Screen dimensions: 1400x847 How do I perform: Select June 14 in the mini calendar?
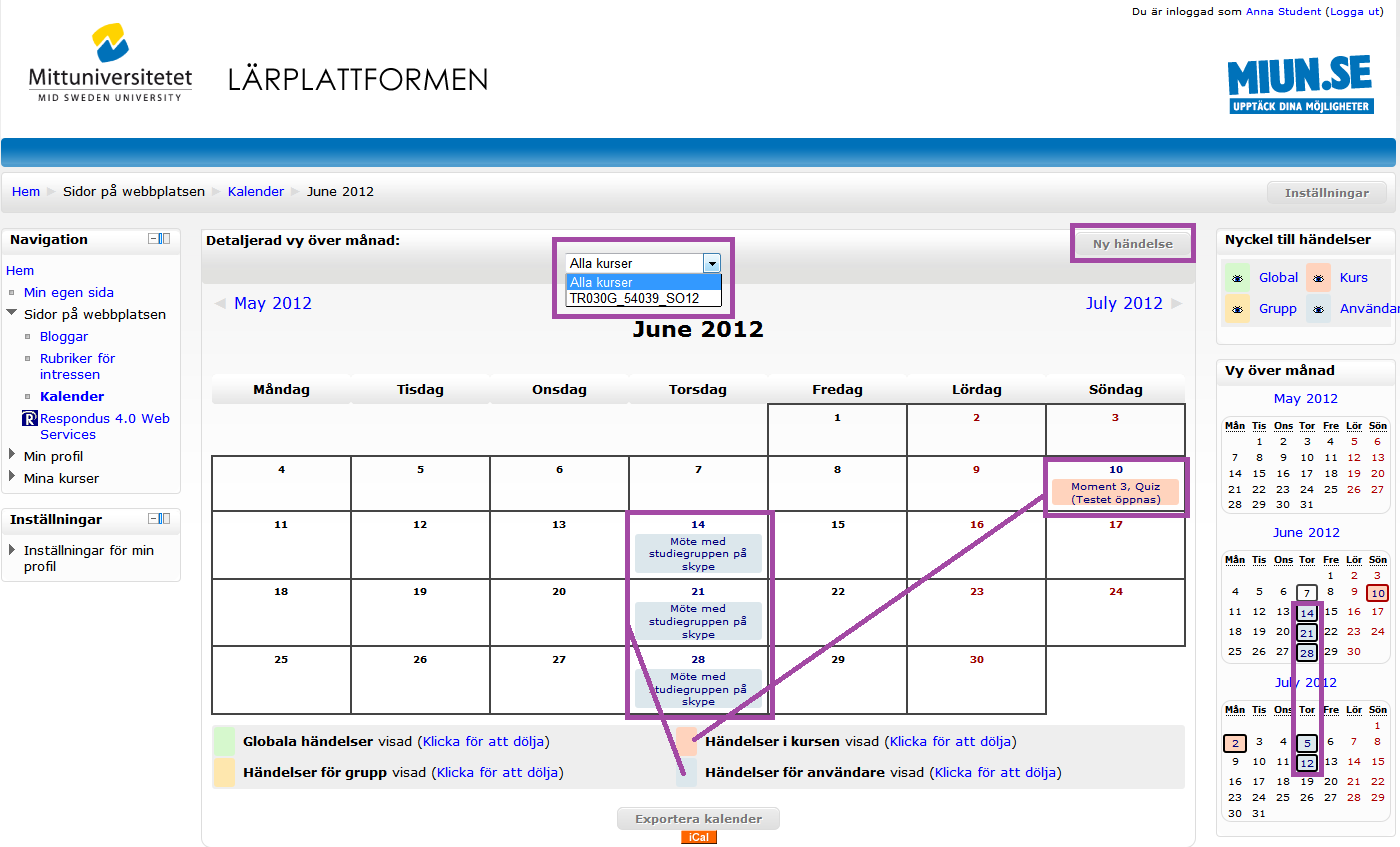(x=1307, y=613)
